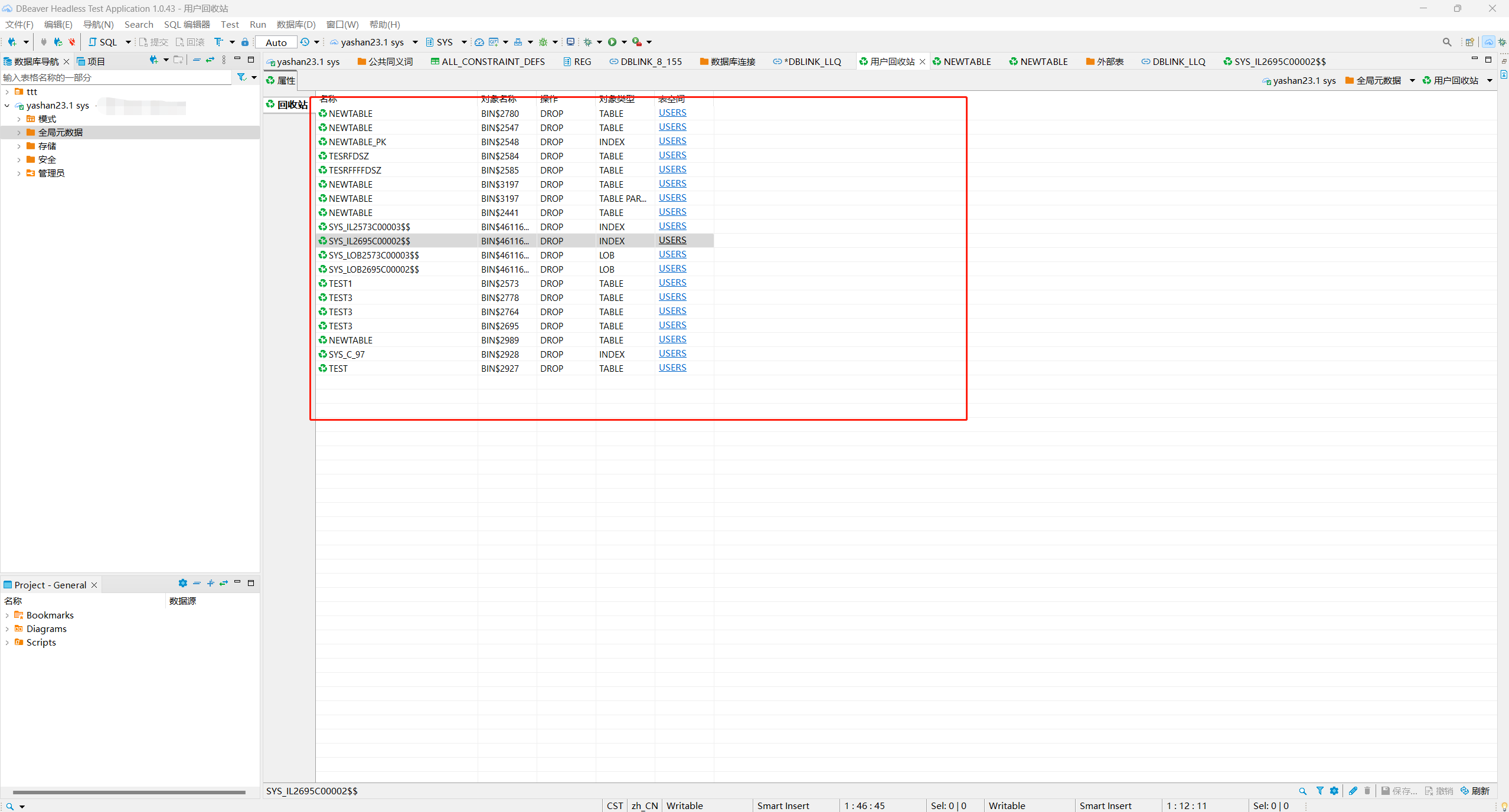This screenshot has height=812, width=1509.
Task: Click the 全局元数据 breadcrumb at top right
Action: tap(1373, 80)
